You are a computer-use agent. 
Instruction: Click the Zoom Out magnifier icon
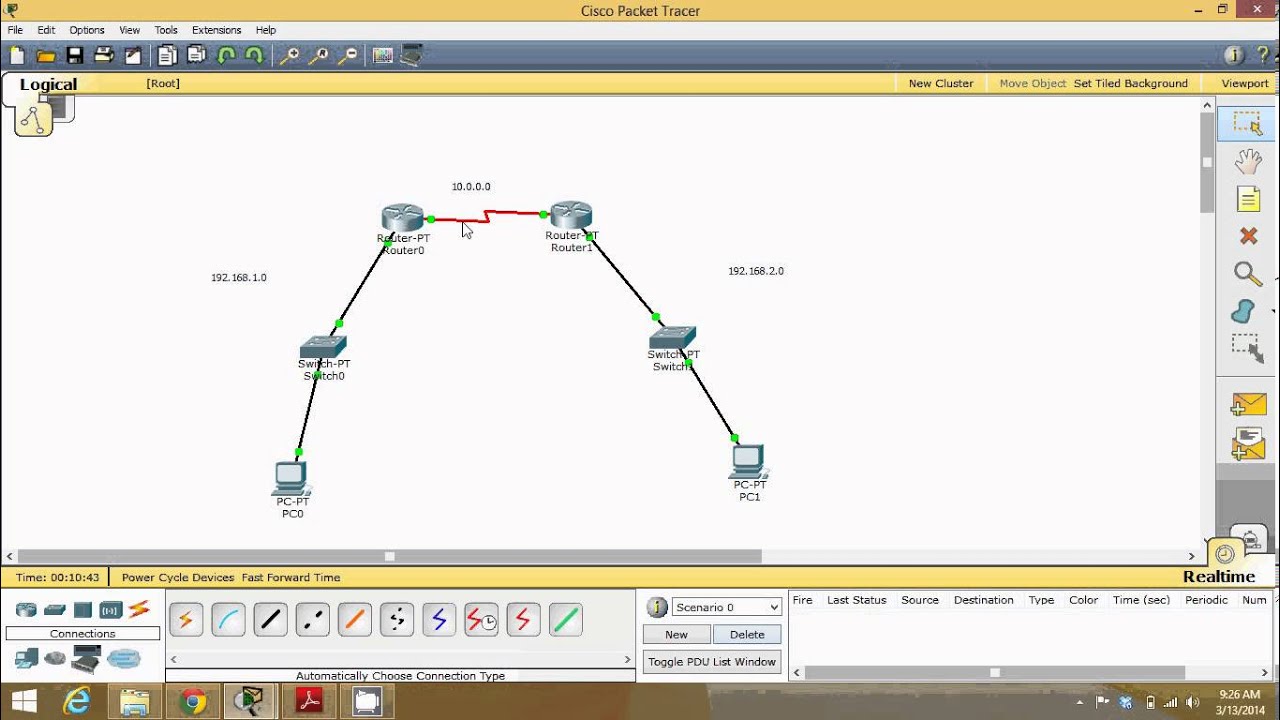pyautogui.click(x=348, y=56)
